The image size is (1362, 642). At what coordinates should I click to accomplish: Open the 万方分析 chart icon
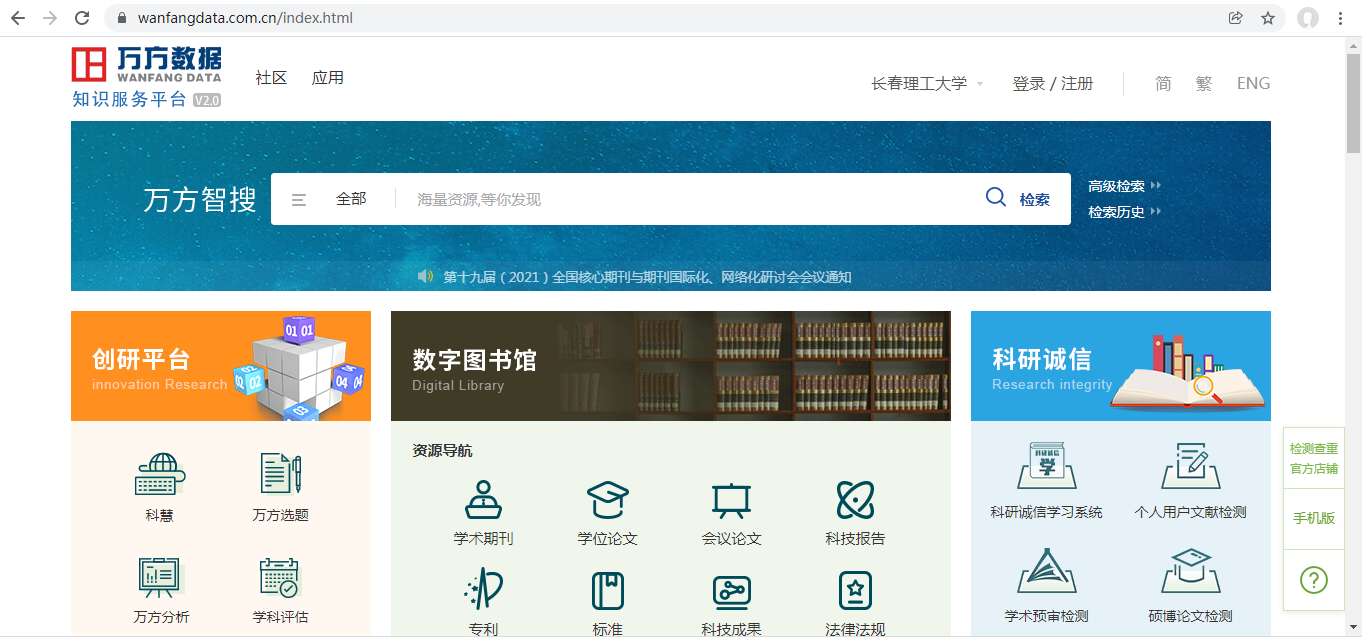[160, 578]
